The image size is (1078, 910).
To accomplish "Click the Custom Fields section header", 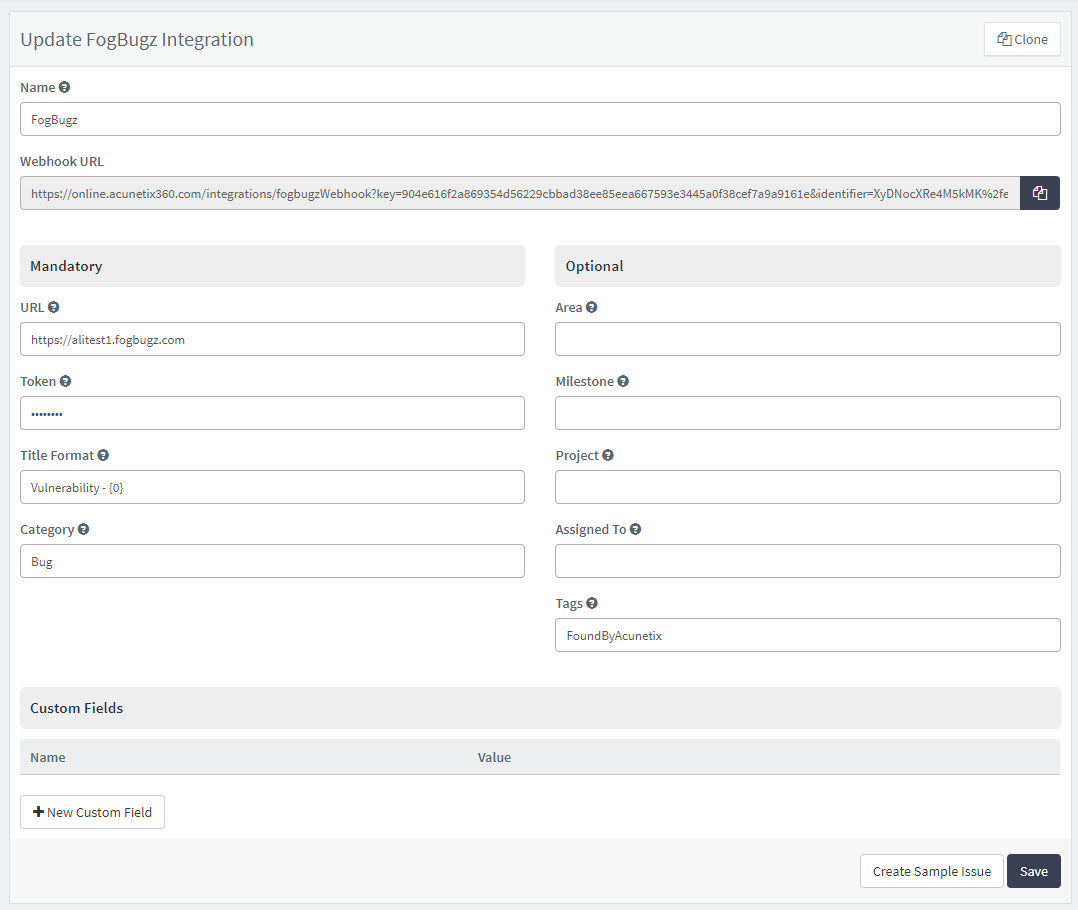I will (x=540, y=708).
